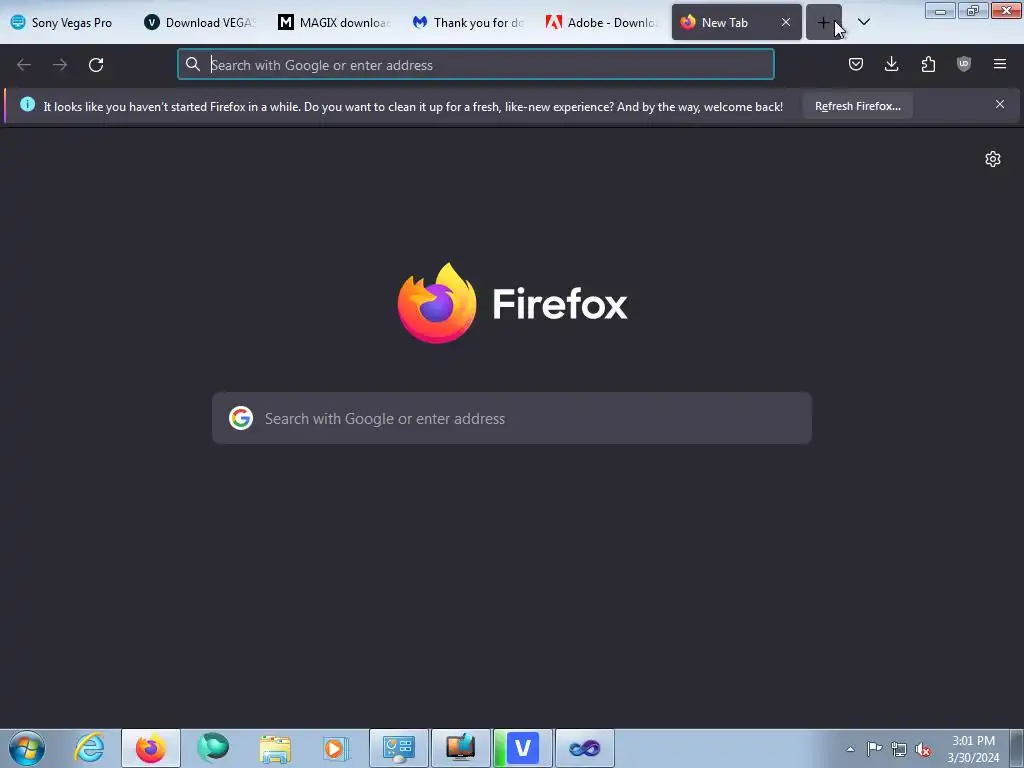The height and width of the screenshot is (768, 1024).
Task: Open the infinity logo taskbar application
Action: coord(585,748)
